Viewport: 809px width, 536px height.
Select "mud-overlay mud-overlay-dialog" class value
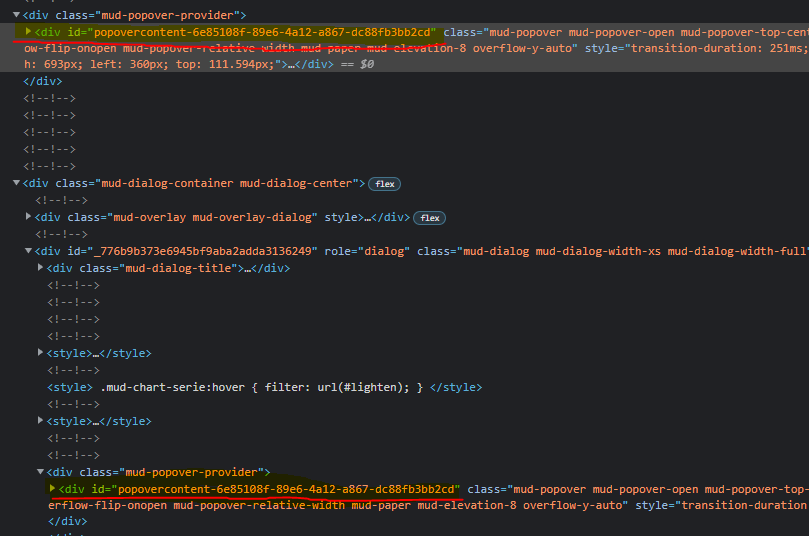point(212,217)
